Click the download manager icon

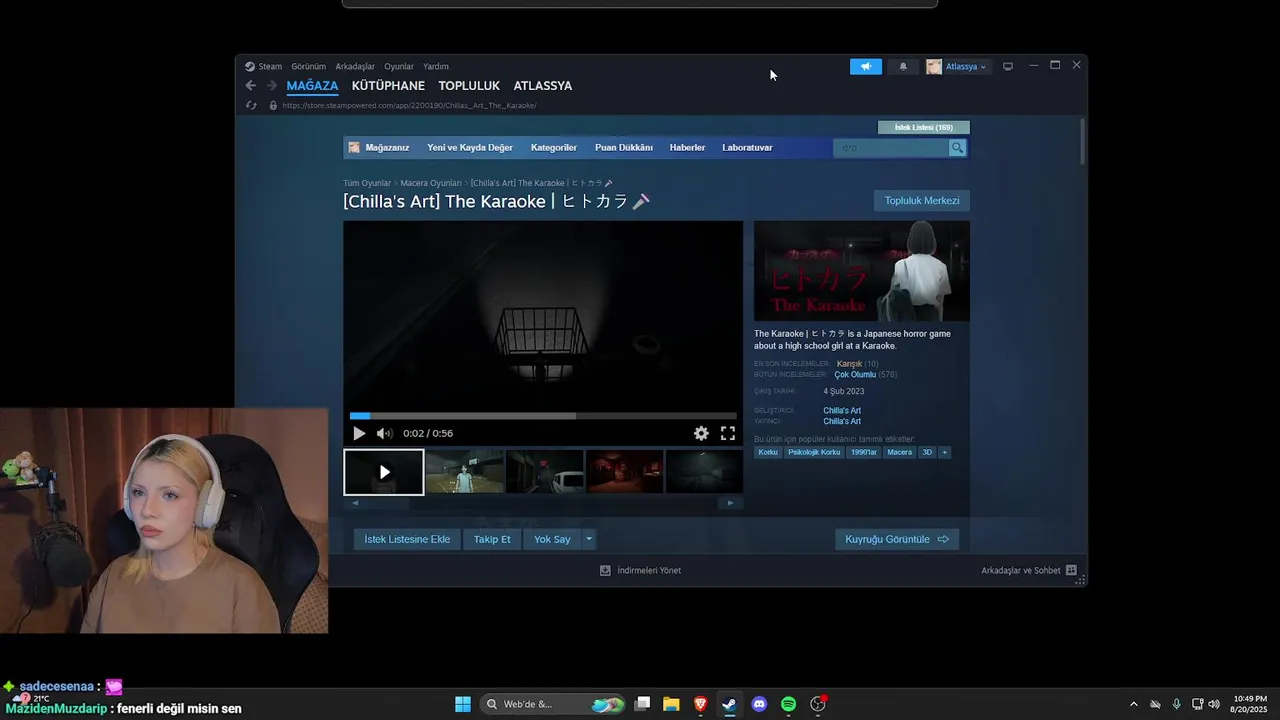605,570
